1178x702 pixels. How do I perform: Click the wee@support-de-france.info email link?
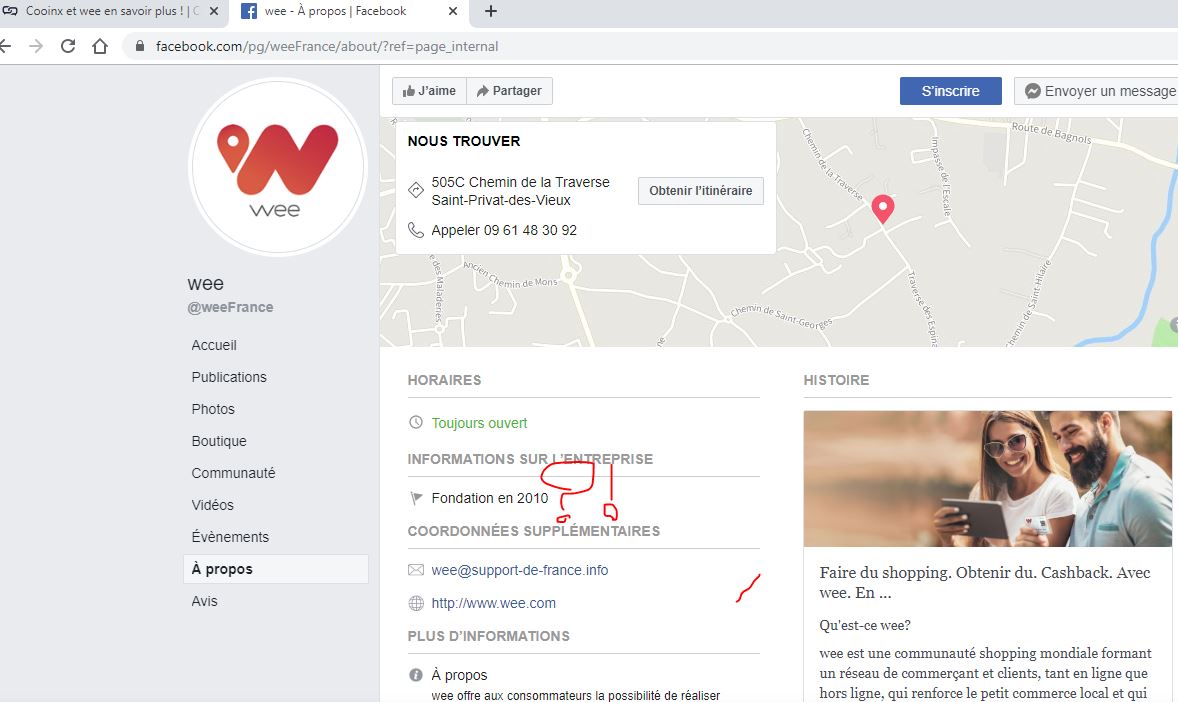pyautogui.click(x=519, y=570)
